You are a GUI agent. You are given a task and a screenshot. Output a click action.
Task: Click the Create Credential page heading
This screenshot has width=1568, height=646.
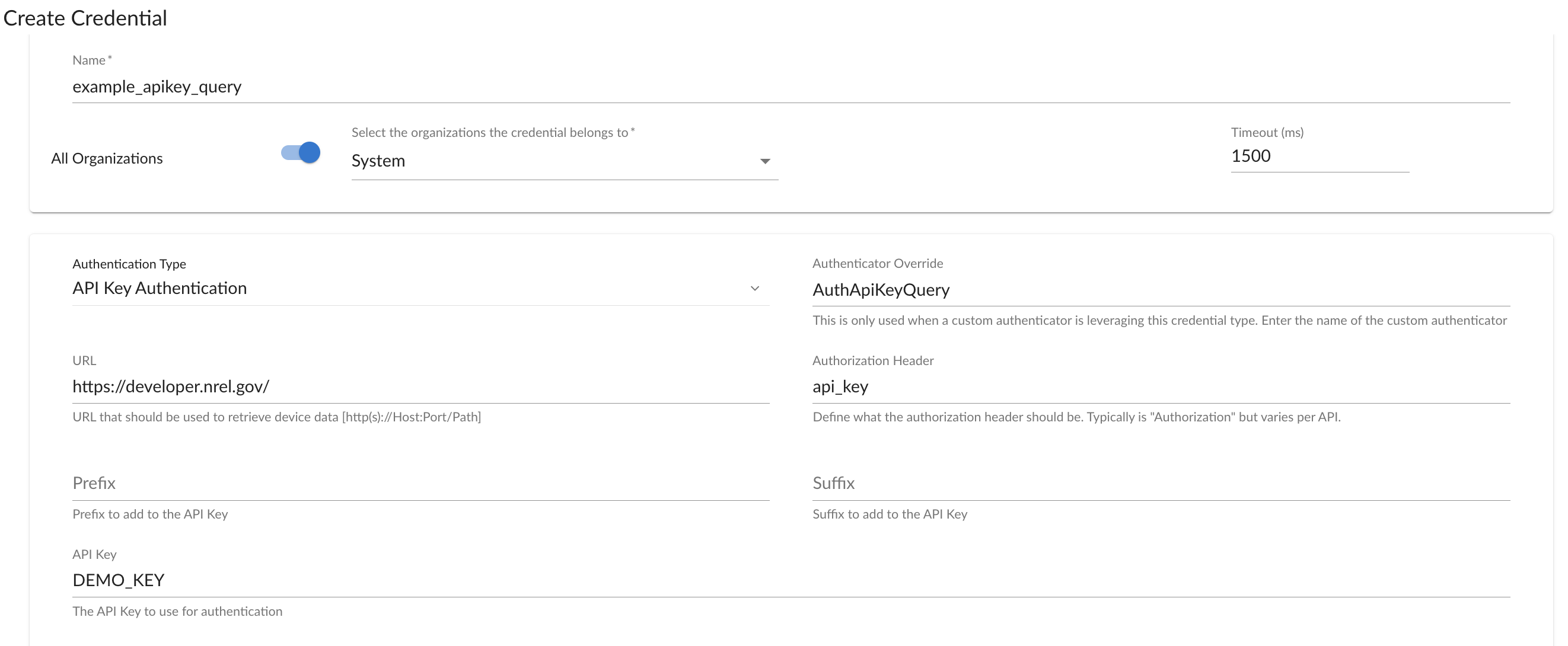(x=85, y=18)
